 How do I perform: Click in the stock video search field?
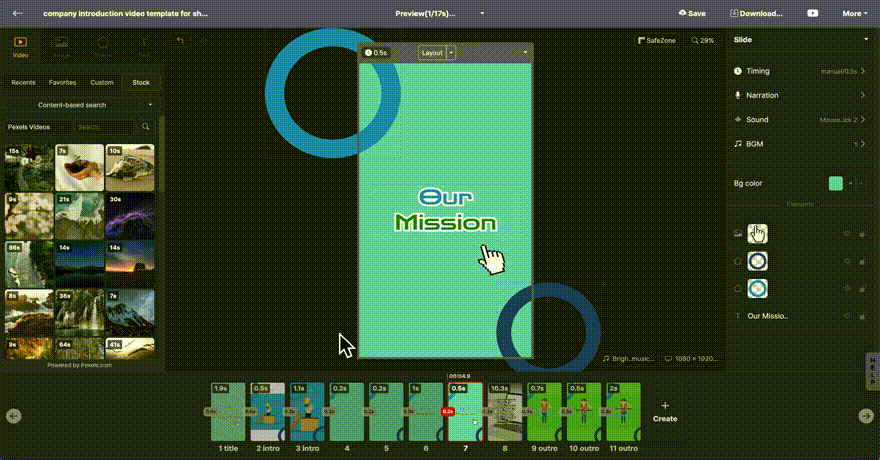105,127
